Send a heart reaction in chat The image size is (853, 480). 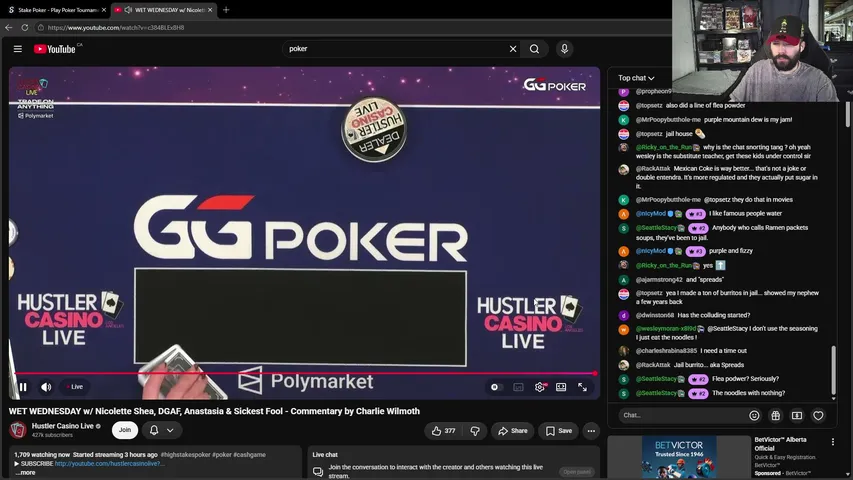pyautogui.click(x=818, y=415)
